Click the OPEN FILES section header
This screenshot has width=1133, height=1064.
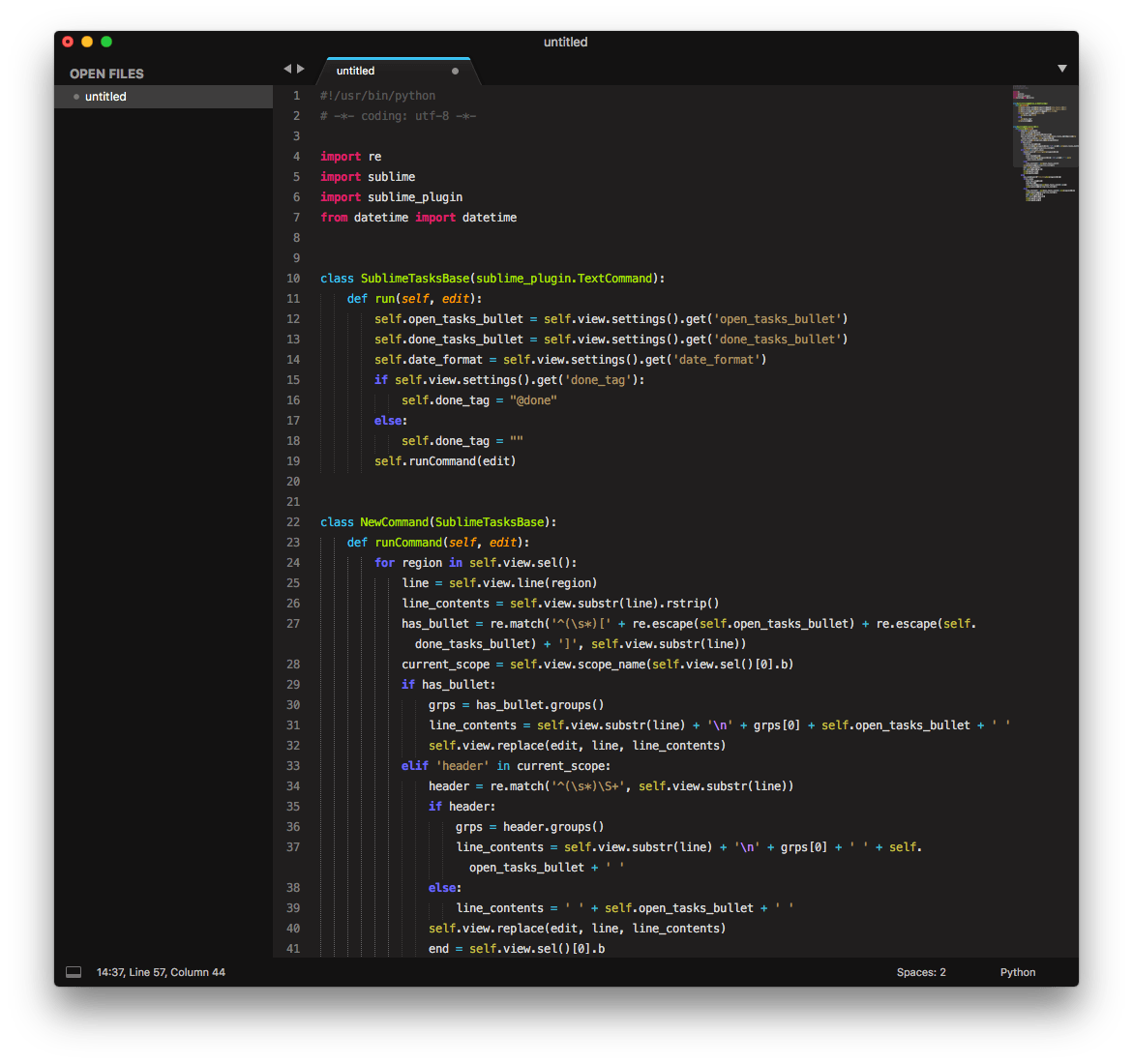coord(106,74)
